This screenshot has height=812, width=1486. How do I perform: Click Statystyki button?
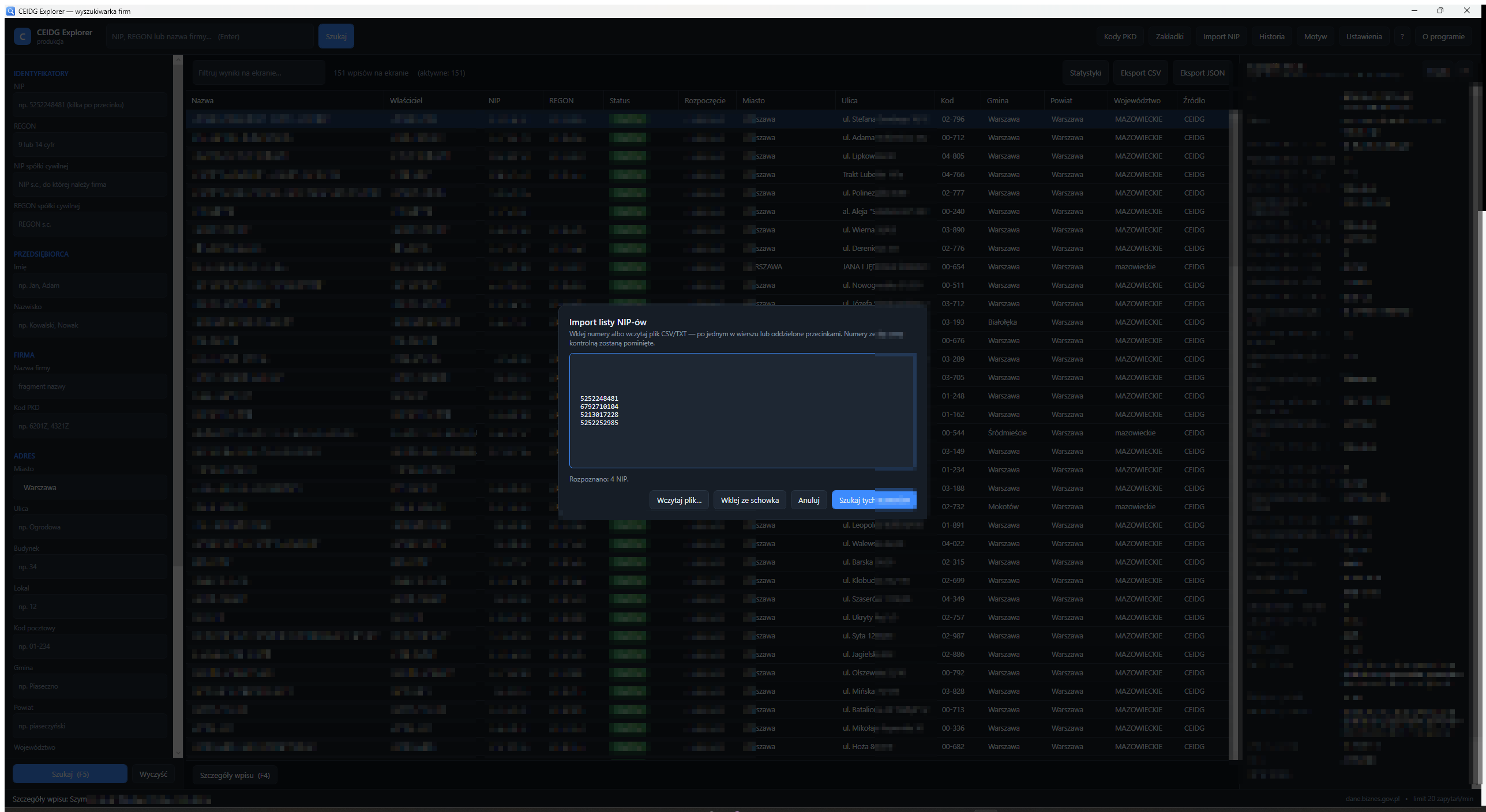coord(1085,73)
